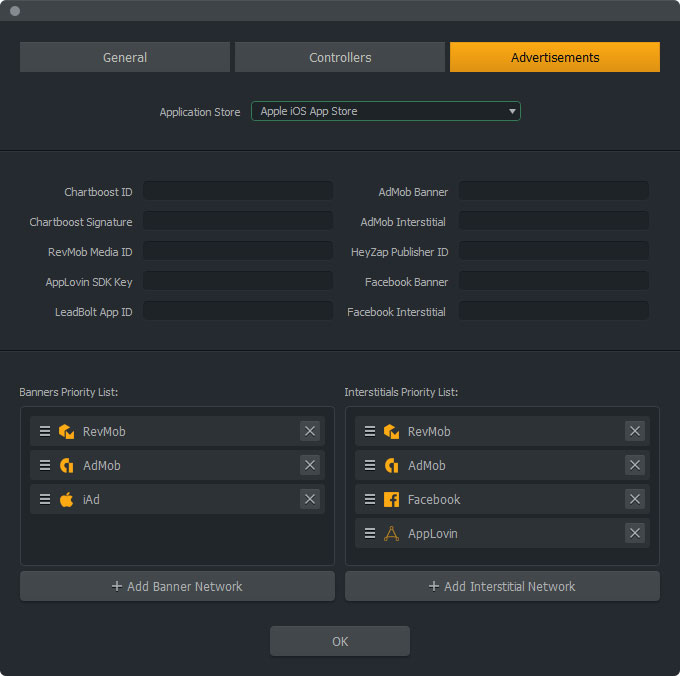The height and width of the screenshot is (676, 680).
Task: Remove RevMob from Banners Priority List
Action: [310, 431]
